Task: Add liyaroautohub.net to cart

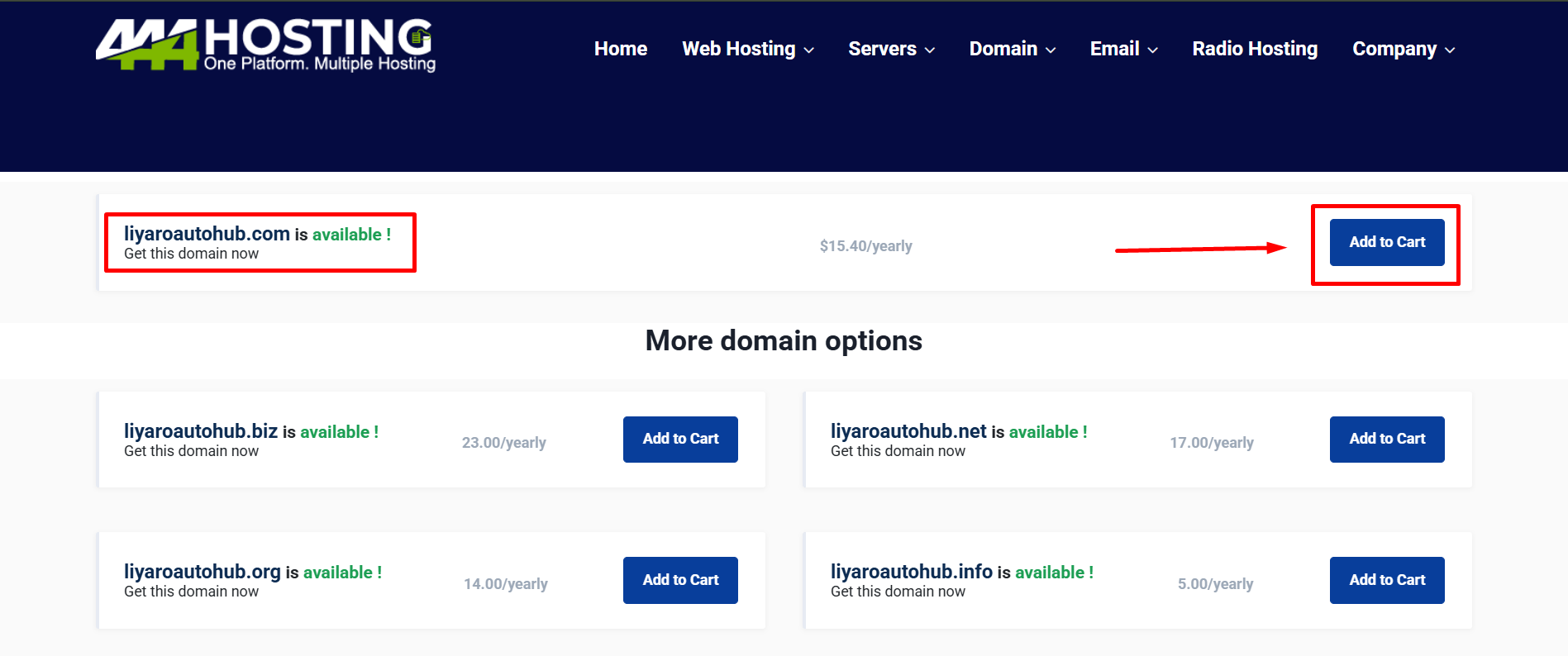Action: click(x=1386, y=439)
